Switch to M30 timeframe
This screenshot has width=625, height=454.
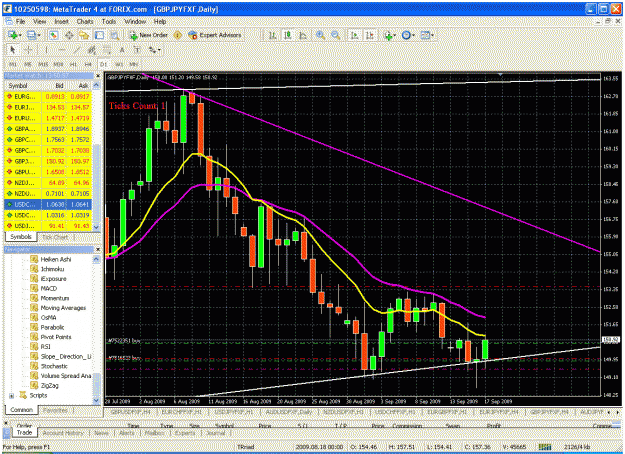coord(58,64)
